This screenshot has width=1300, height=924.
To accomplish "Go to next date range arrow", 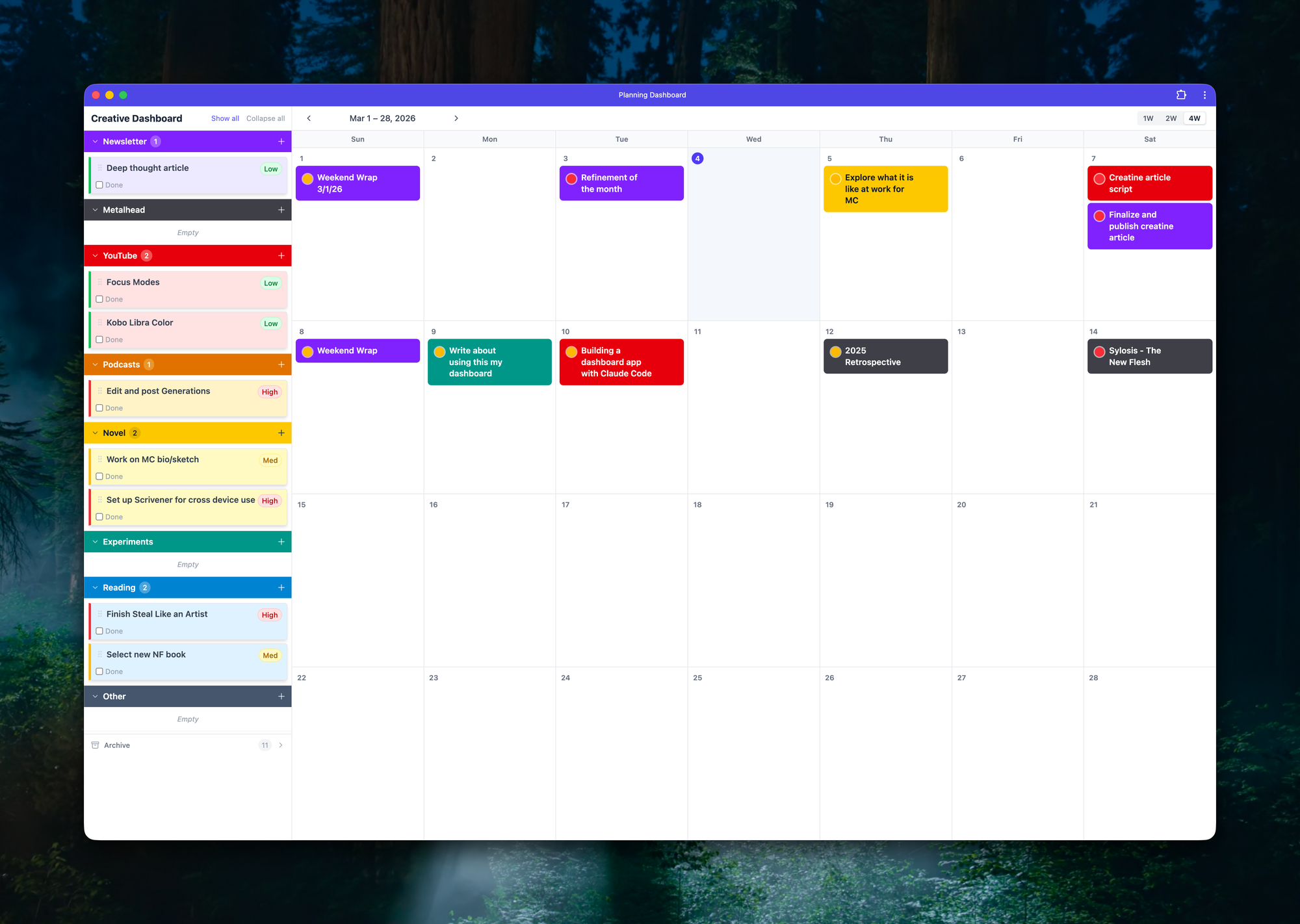I will tap(456, 118).
